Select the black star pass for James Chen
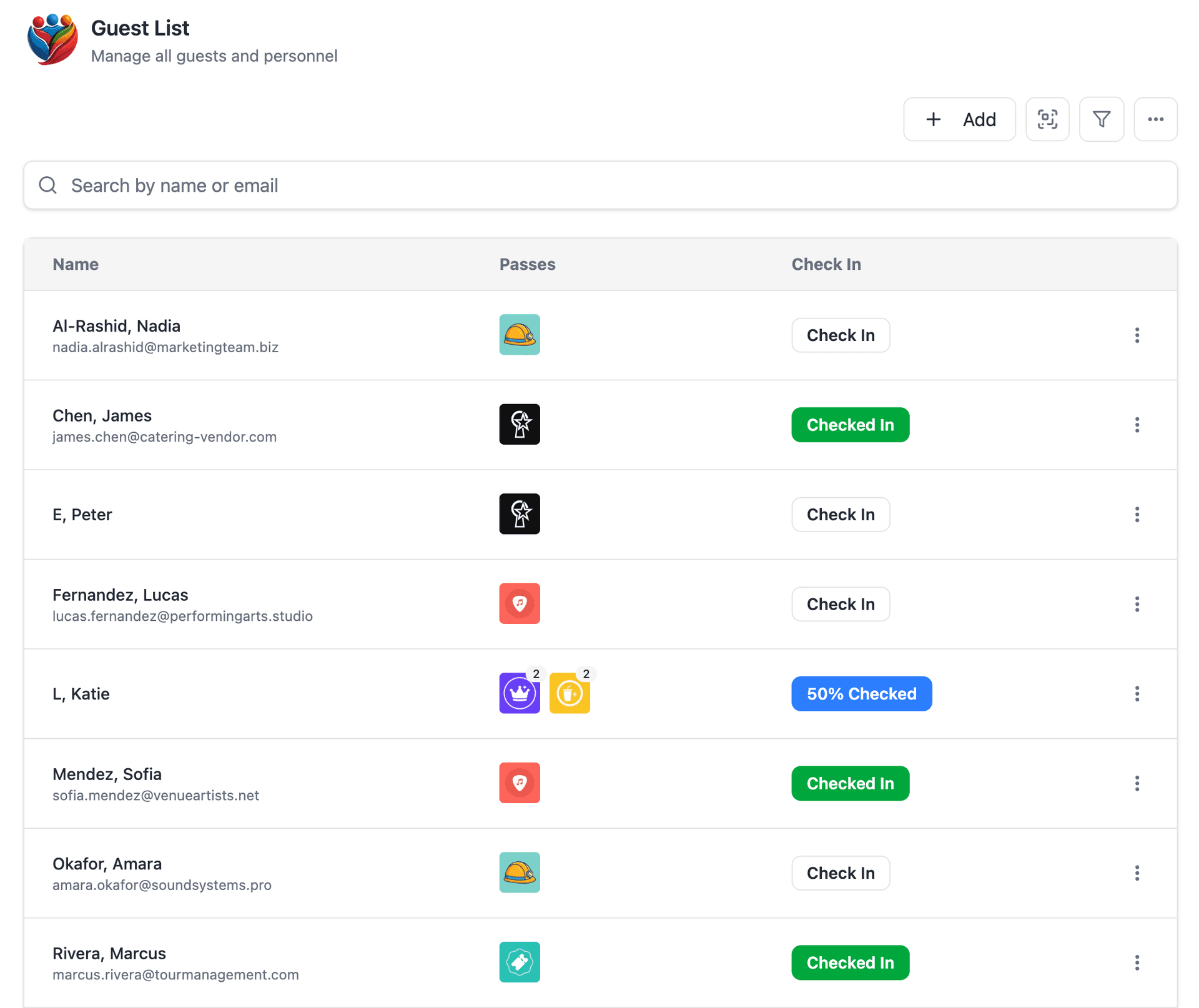Image resolution: width=1199 pixels, height=1008 pixels. pyautogui.click(x=520, y=424)
